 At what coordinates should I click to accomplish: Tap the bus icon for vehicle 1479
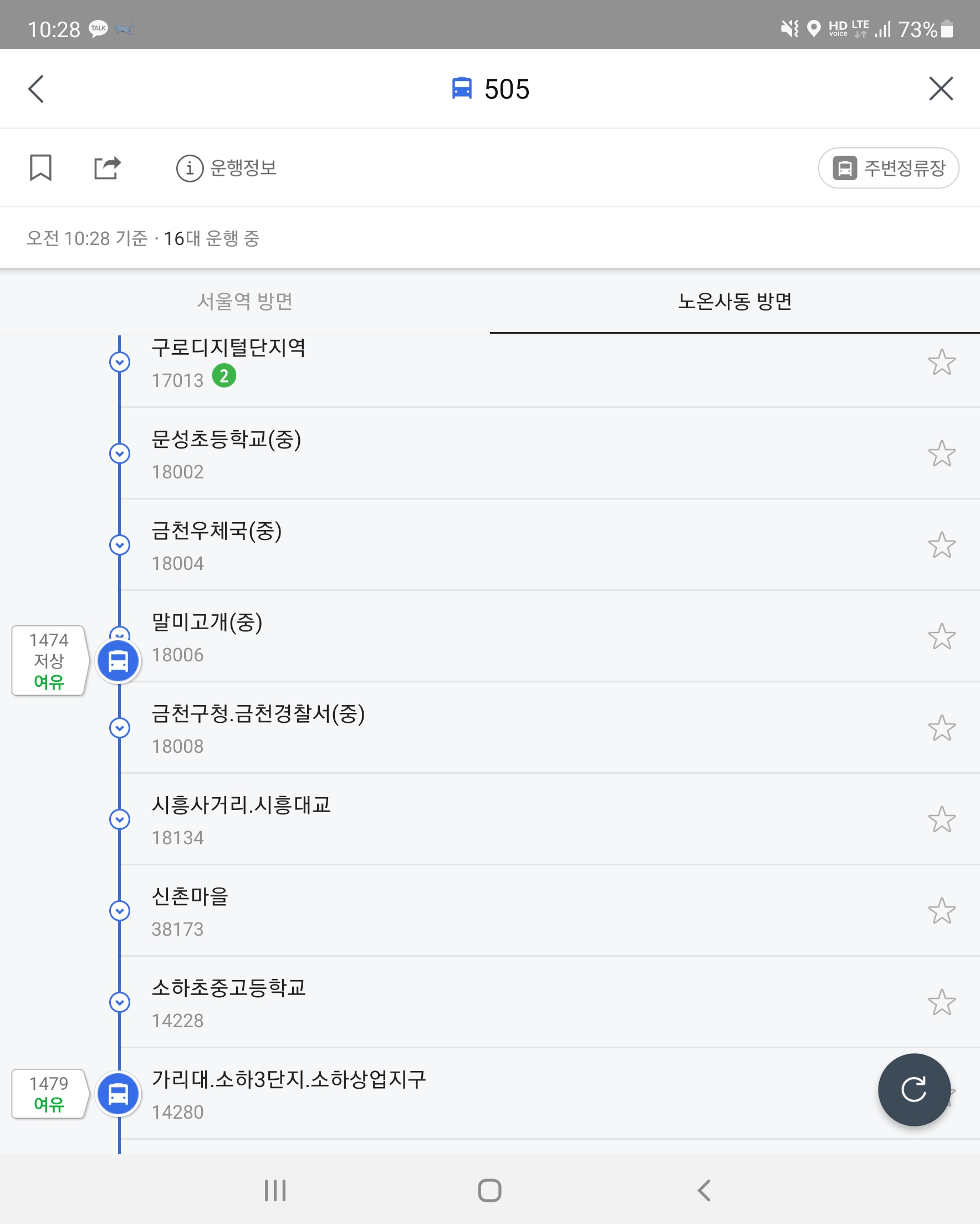118,1093
